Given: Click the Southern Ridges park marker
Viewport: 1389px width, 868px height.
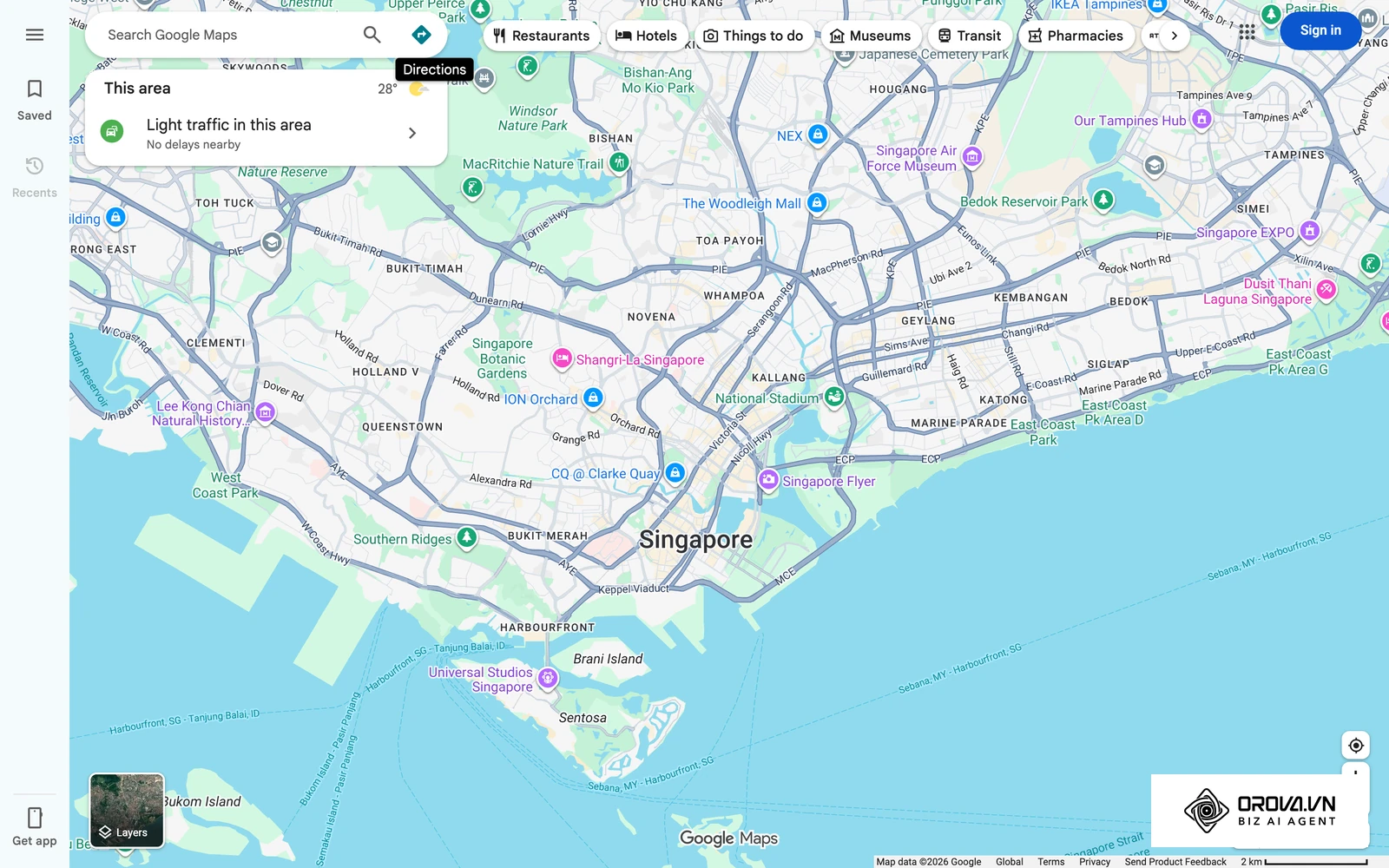Looking at the screenshot, I should [x=466, y=538].
